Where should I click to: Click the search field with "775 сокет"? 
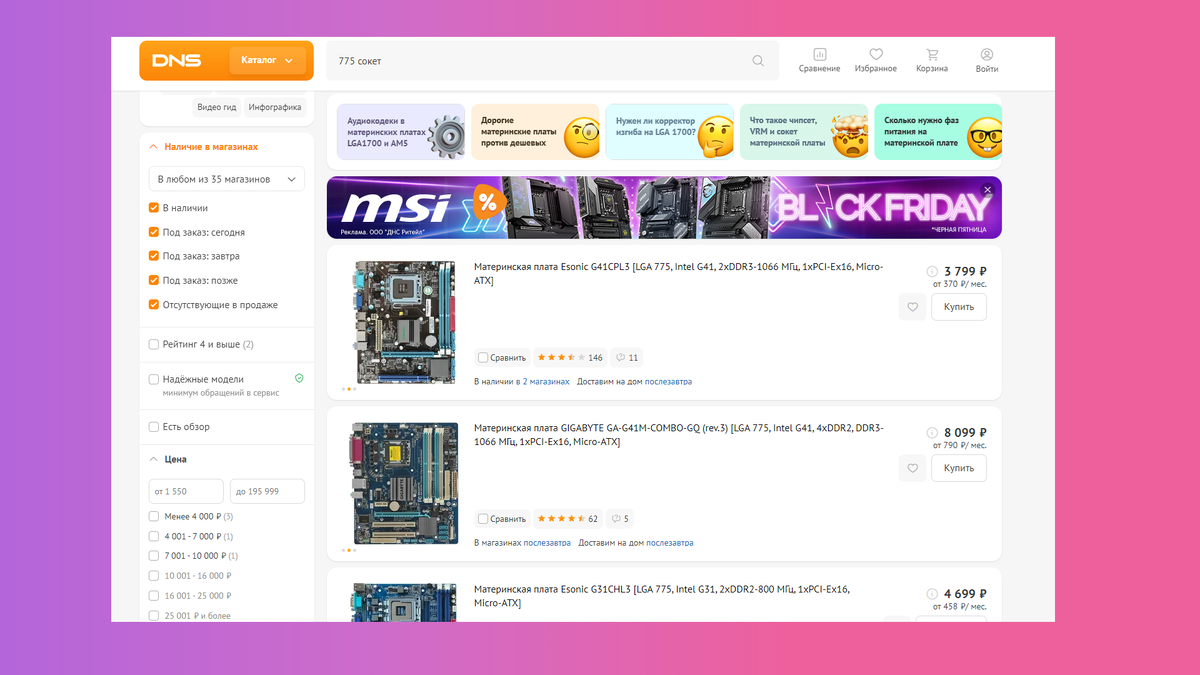(x=552, y=61)
